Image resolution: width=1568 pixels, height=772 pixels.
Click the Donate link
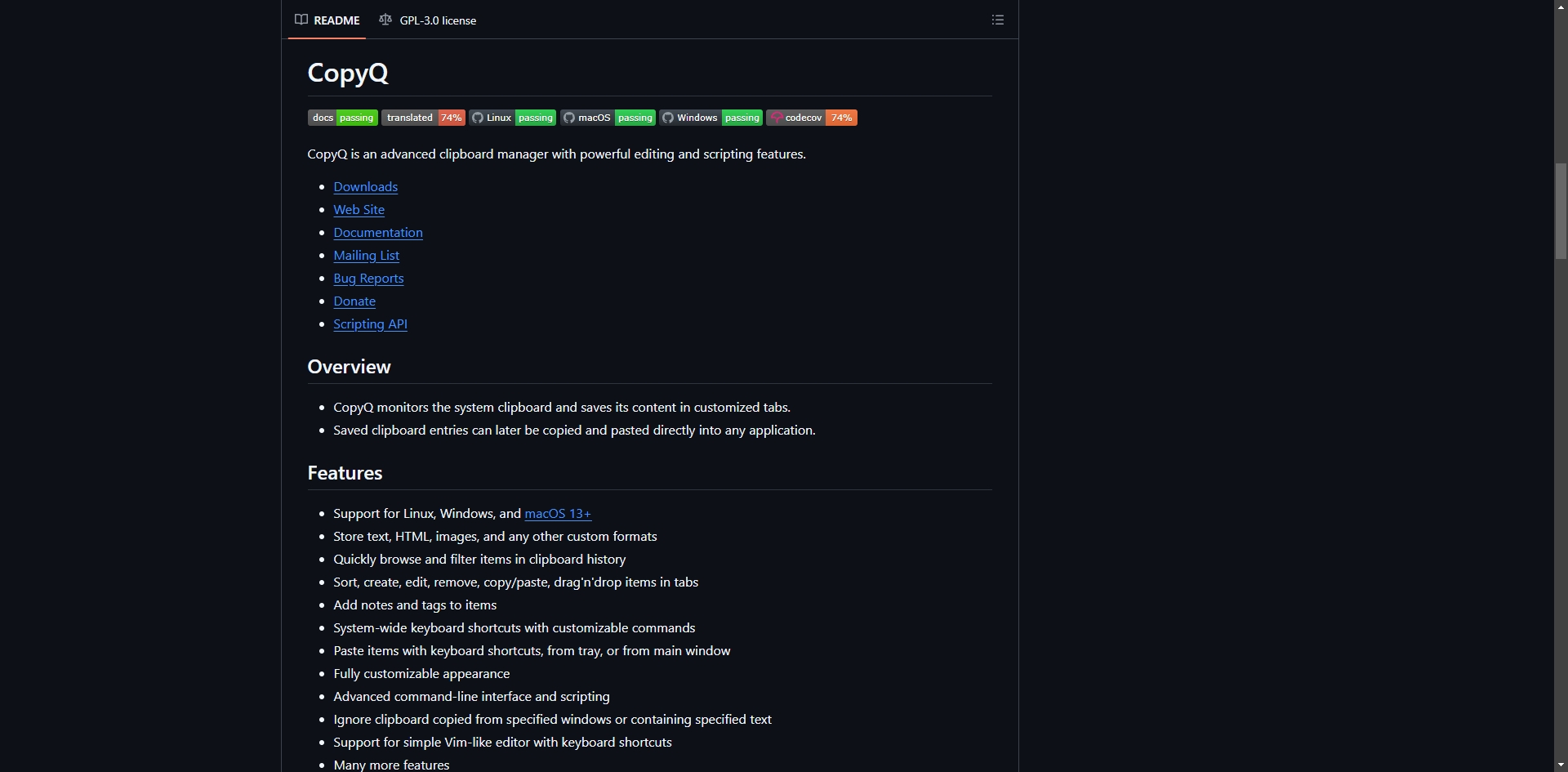354,301
